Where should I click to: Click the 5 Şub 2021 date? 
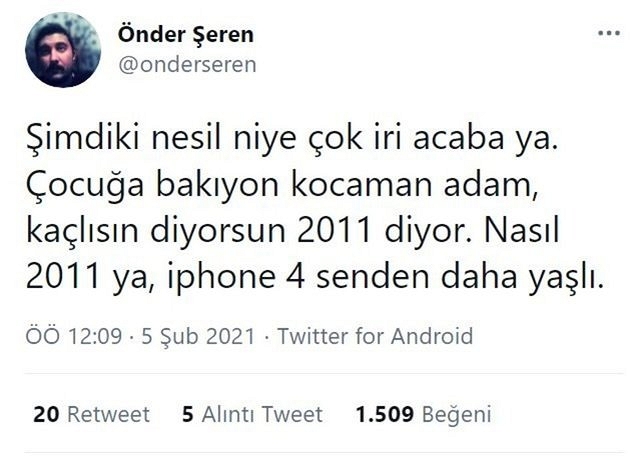coord(198,336)
